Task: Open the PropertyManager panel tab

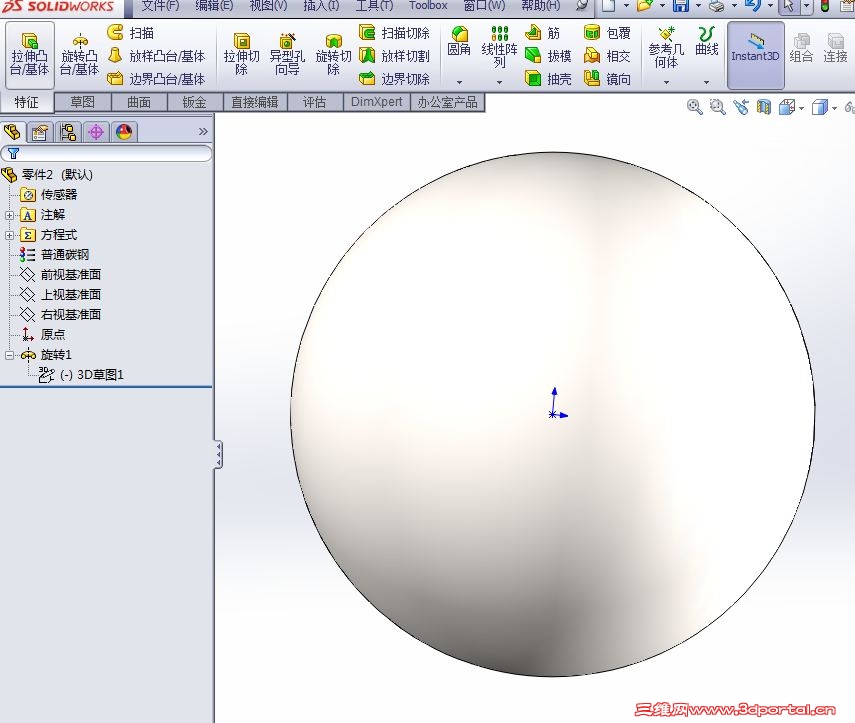Action: tap(40, 132)
